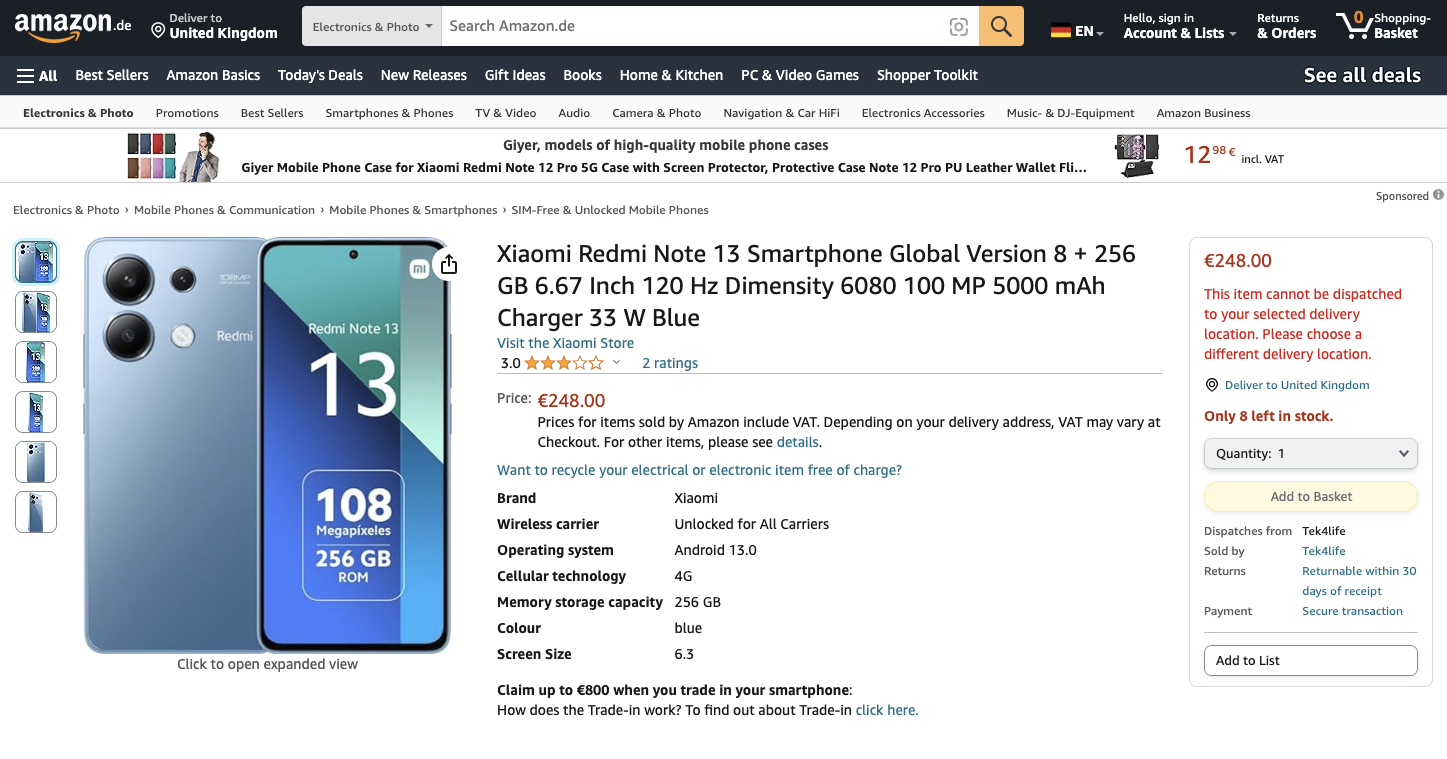Visit the Xiaomi Store link
This screenshot has height=759, width=1447.
[x=565, y=343]
